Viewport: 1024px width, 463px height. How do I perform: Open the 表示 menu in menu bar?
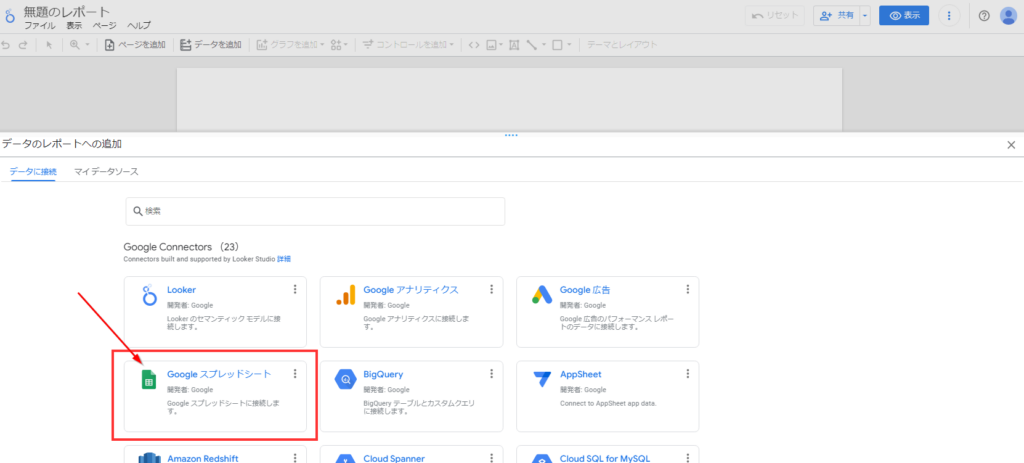(x=74, y=25)
